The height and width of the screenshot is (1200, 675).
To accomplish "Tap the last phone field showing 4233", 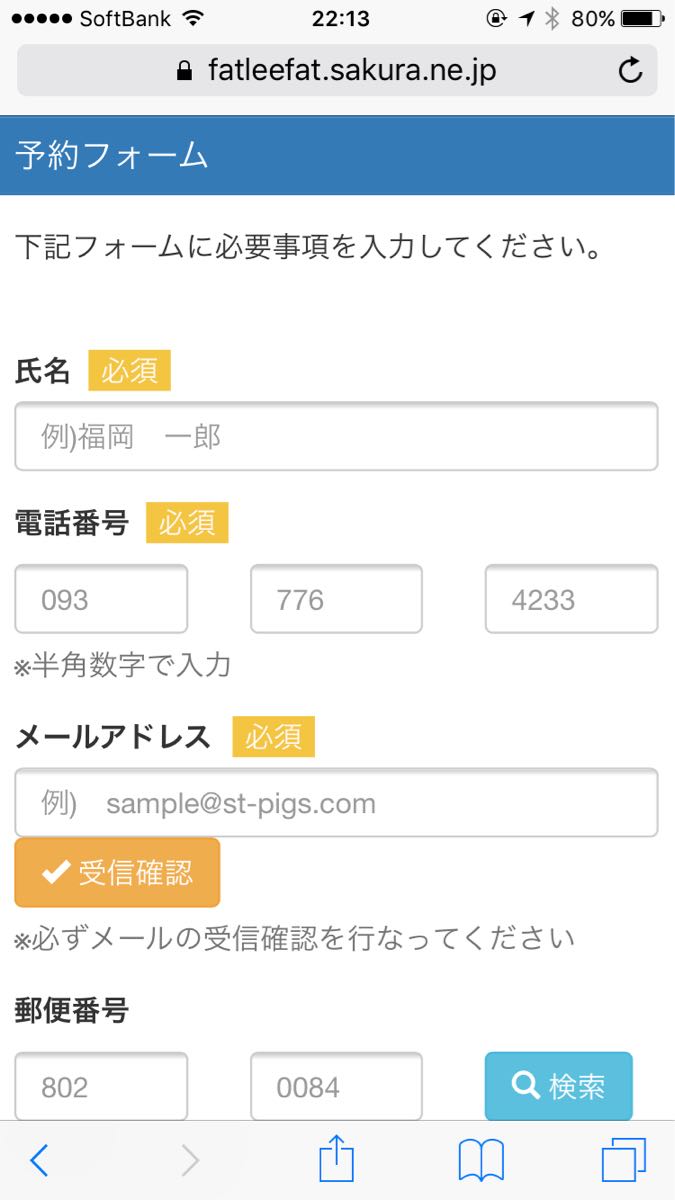I will (x=571, y=599).
